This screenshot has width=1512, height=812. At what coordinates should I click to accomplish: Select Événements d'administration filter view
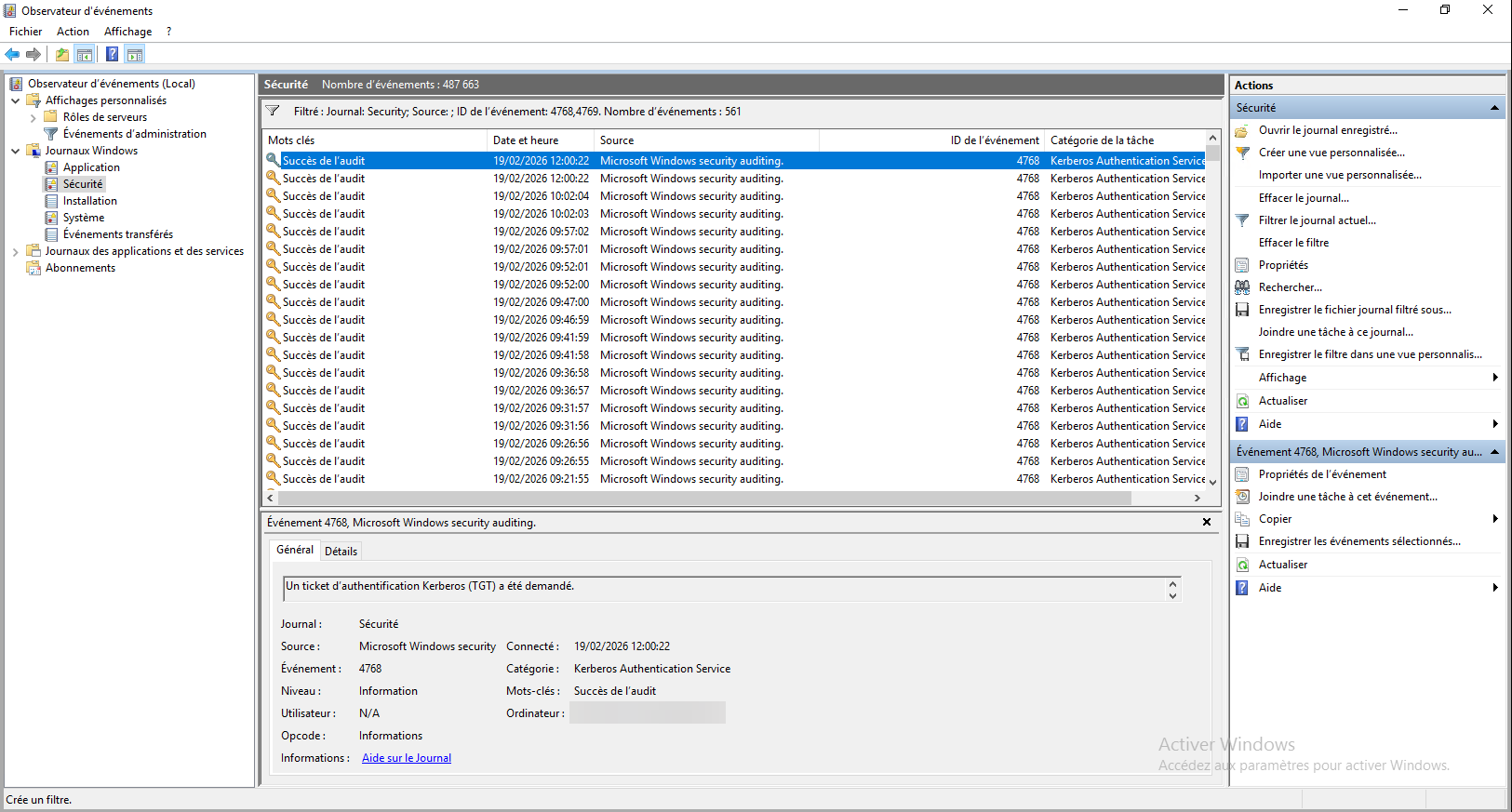[135, 134]
